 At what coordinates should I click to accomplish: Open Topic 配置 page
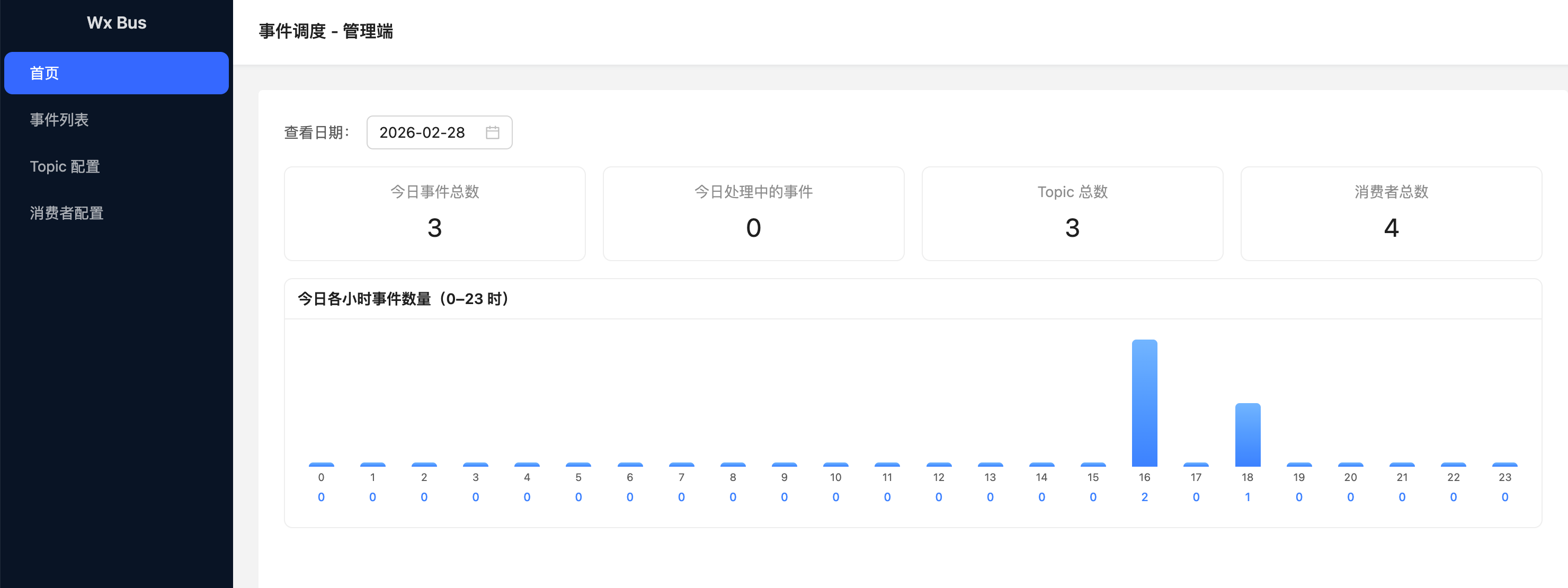pyautogui.click(x=65, y=166)
